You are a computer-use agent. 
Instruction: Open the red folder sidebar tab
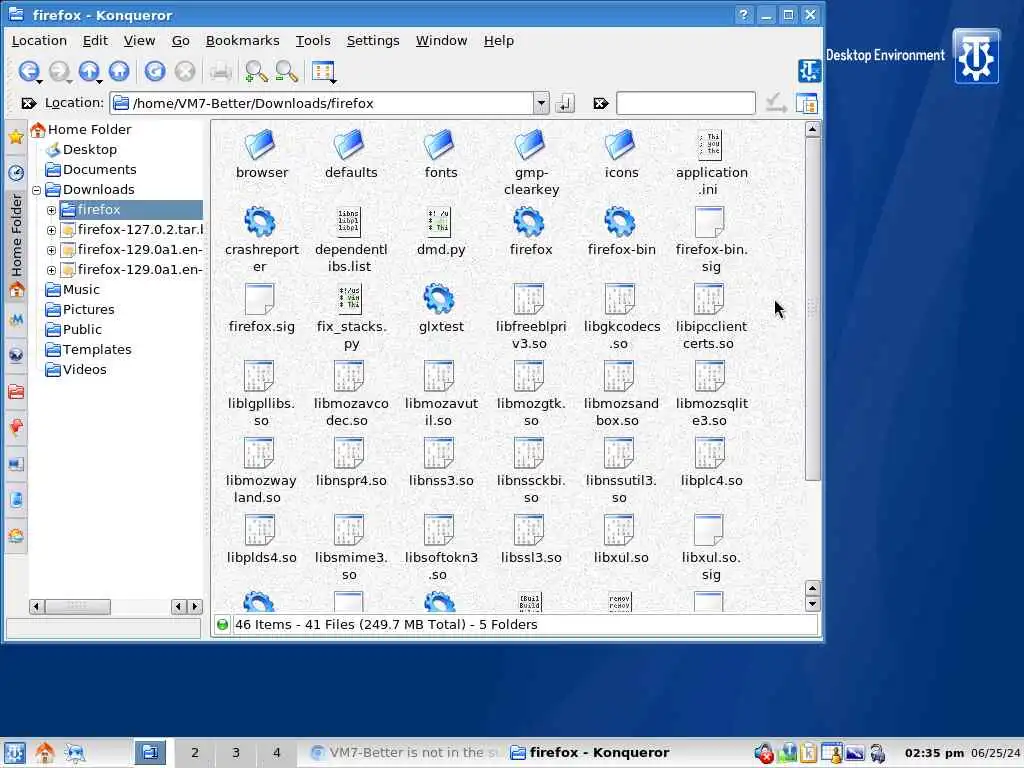[16, 391]
